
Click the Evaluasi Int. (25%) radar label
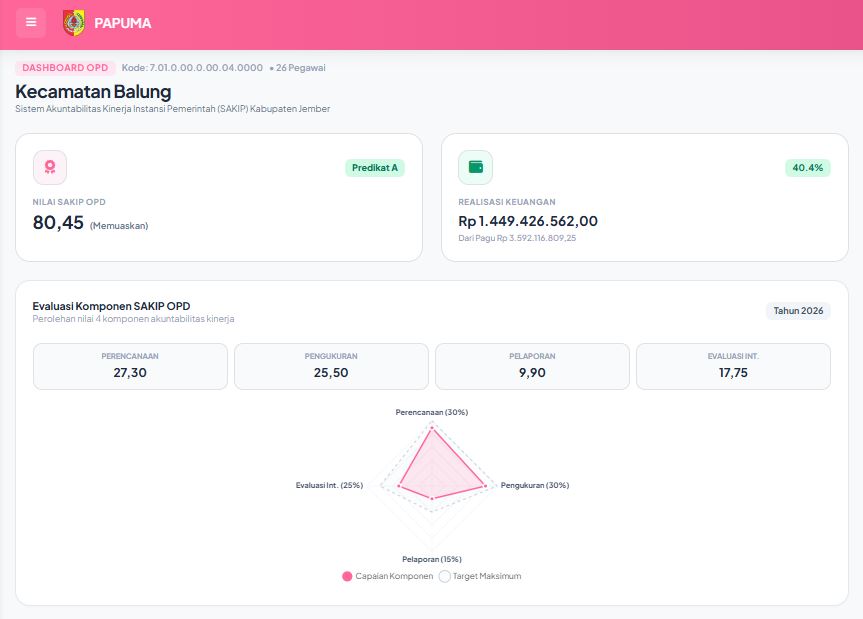click(329, 485)
